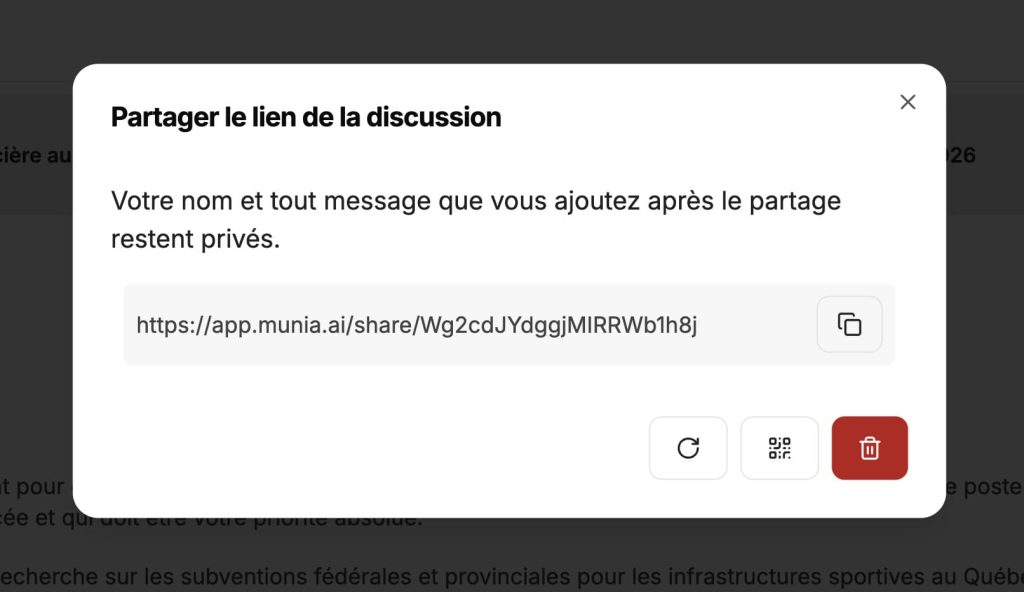
Task: Click the 'Partager le lien de la discussion' heading
Action: 306,117
